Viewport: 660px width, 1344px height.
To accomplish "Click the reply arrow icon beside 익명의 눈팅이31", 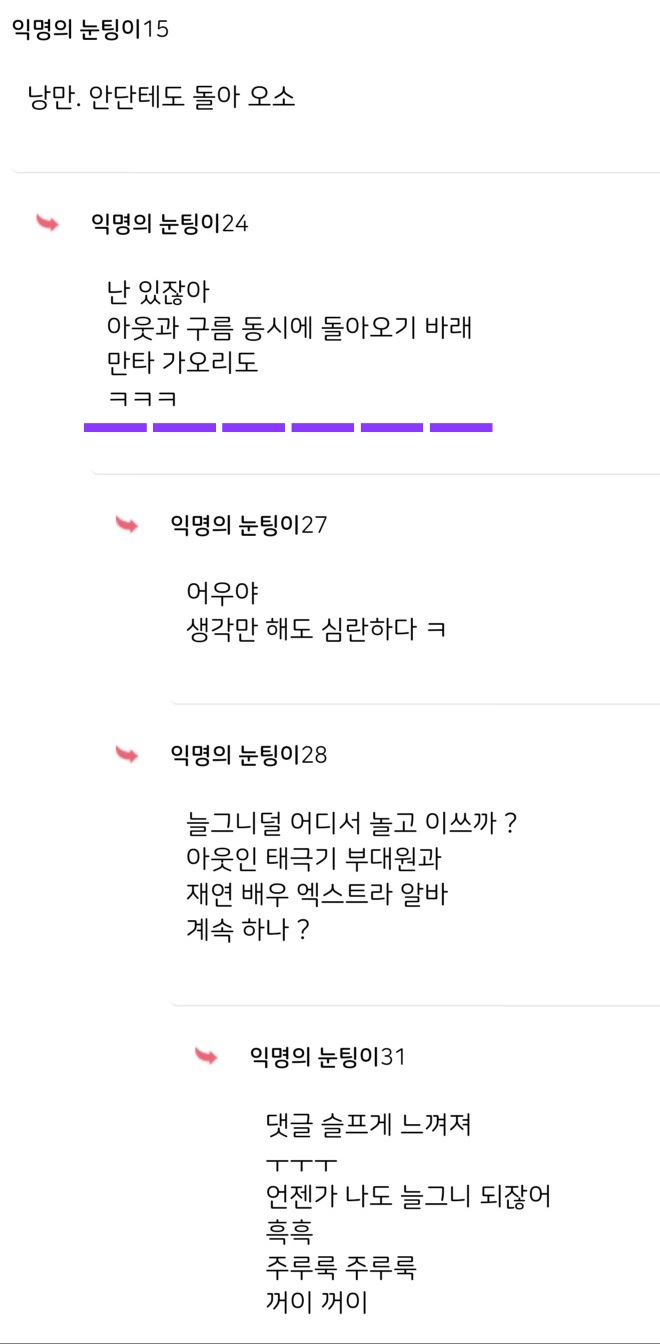I will tap(206, 1056).
